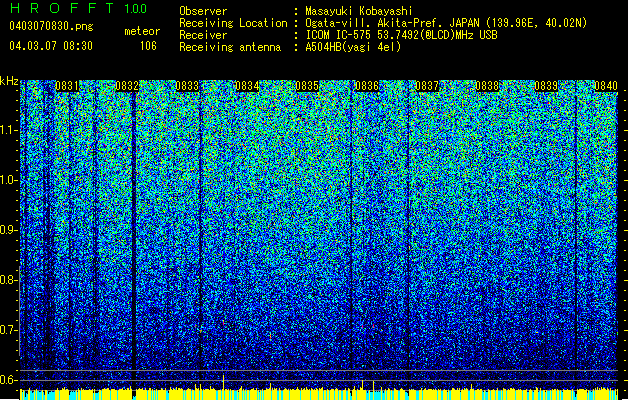
Task: Click the 0.8 kHz axis tick label
Action: [9, 280]
